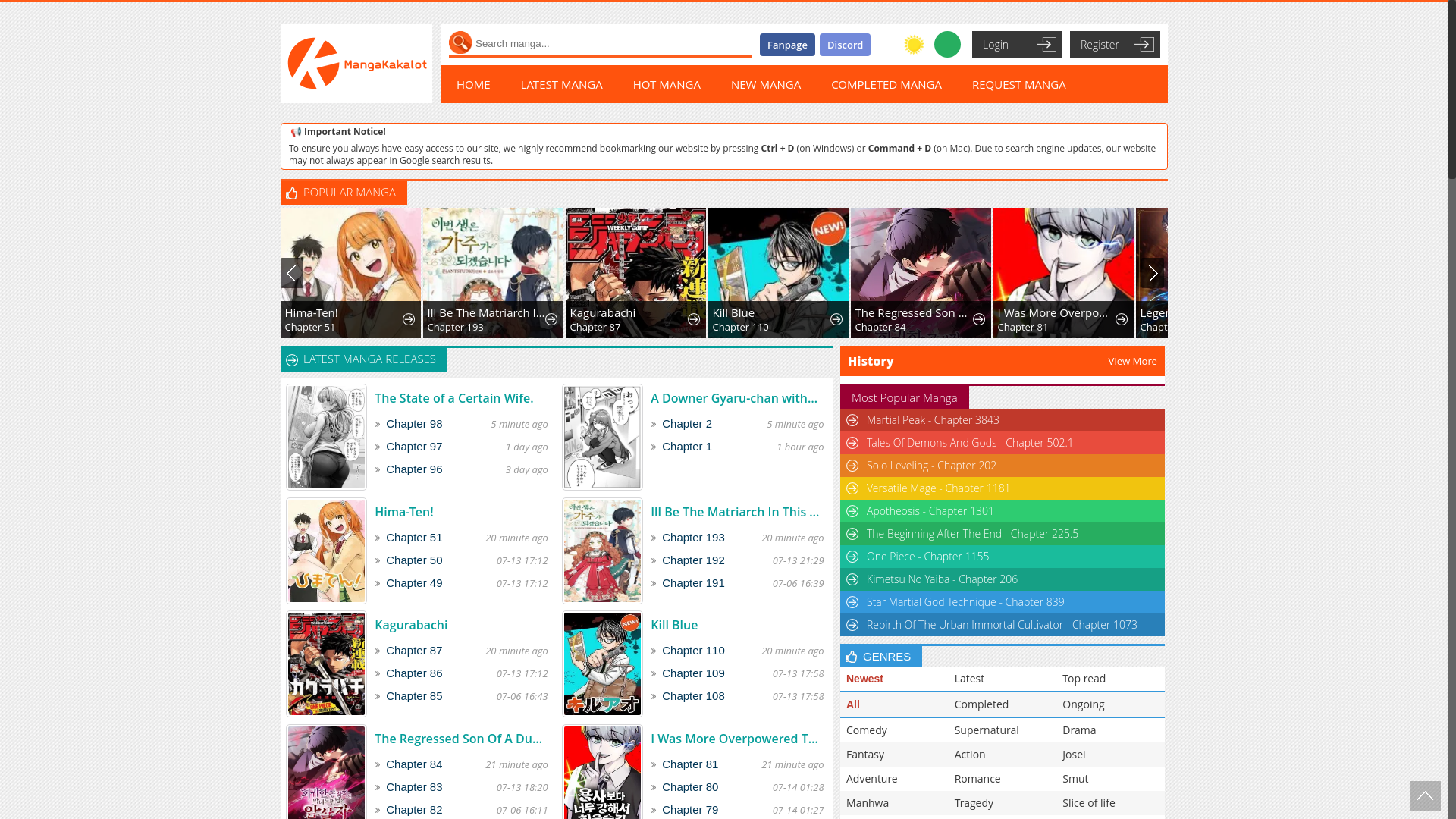Open the Slice of life genre
Image resolution: width=1456 pixels, height=819 pixels.
[1089, 803]
